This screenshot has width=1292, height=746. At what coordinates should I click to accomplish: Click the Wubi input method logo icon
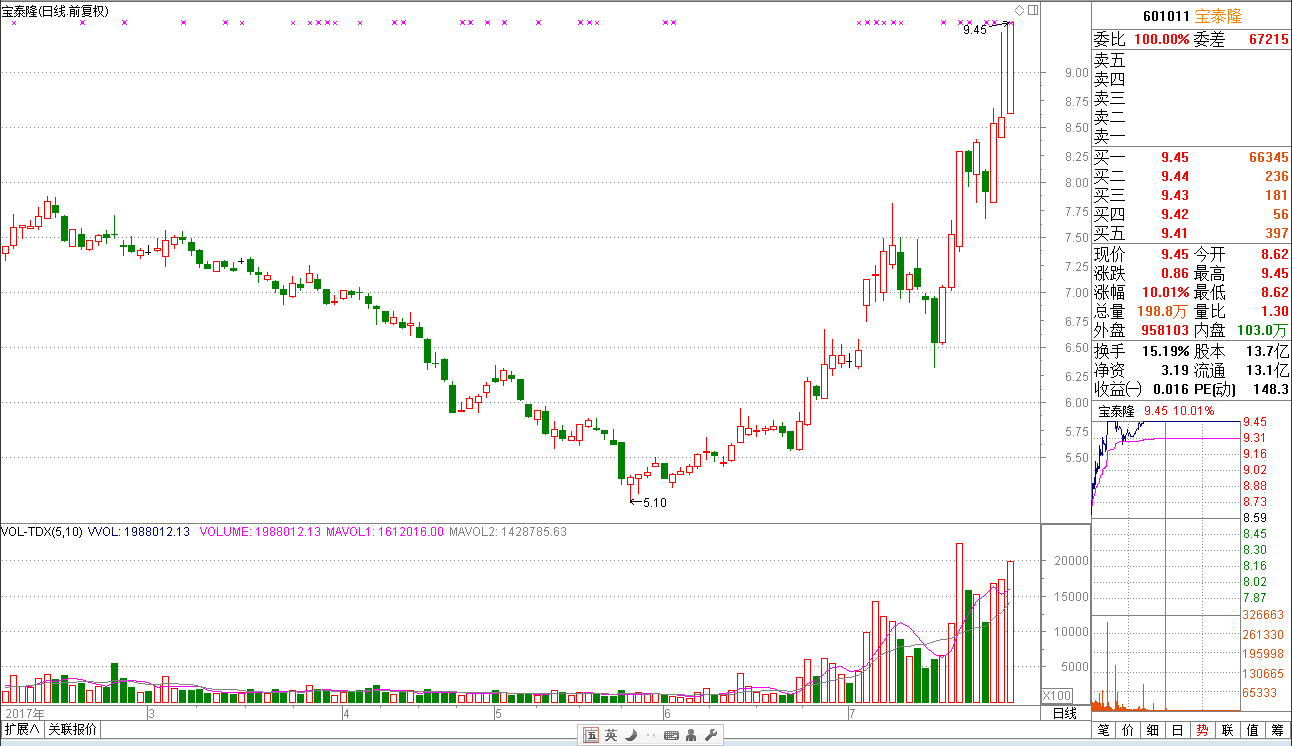click(591, 735)
